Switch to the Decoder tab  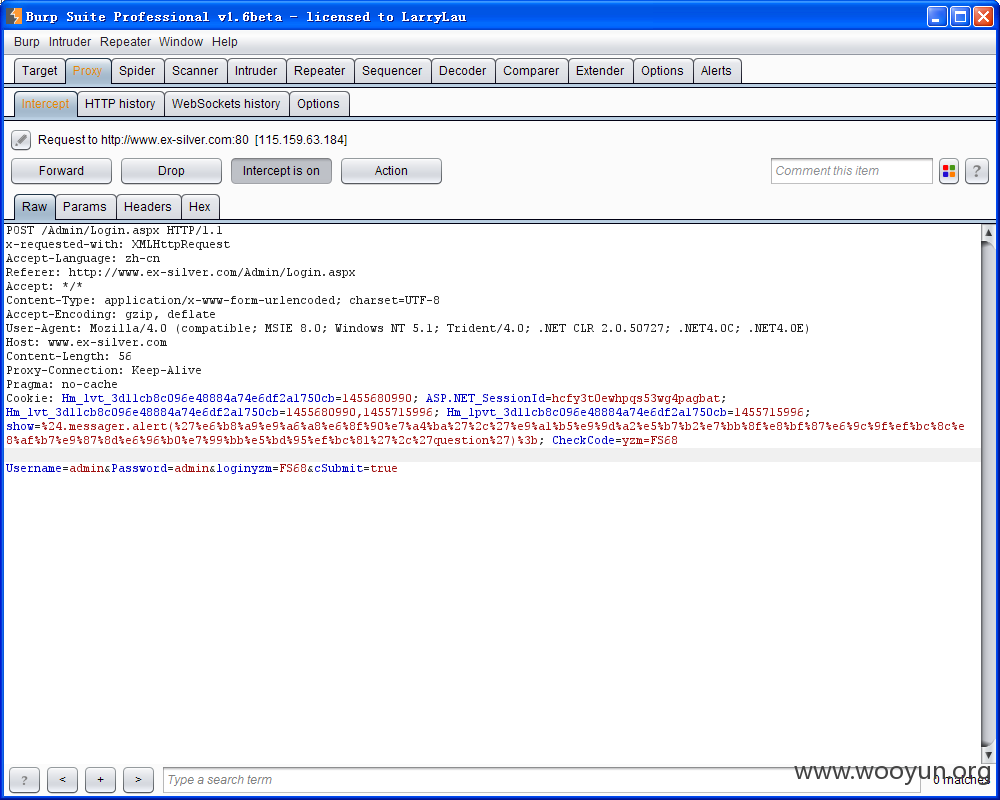coord(462,71)
